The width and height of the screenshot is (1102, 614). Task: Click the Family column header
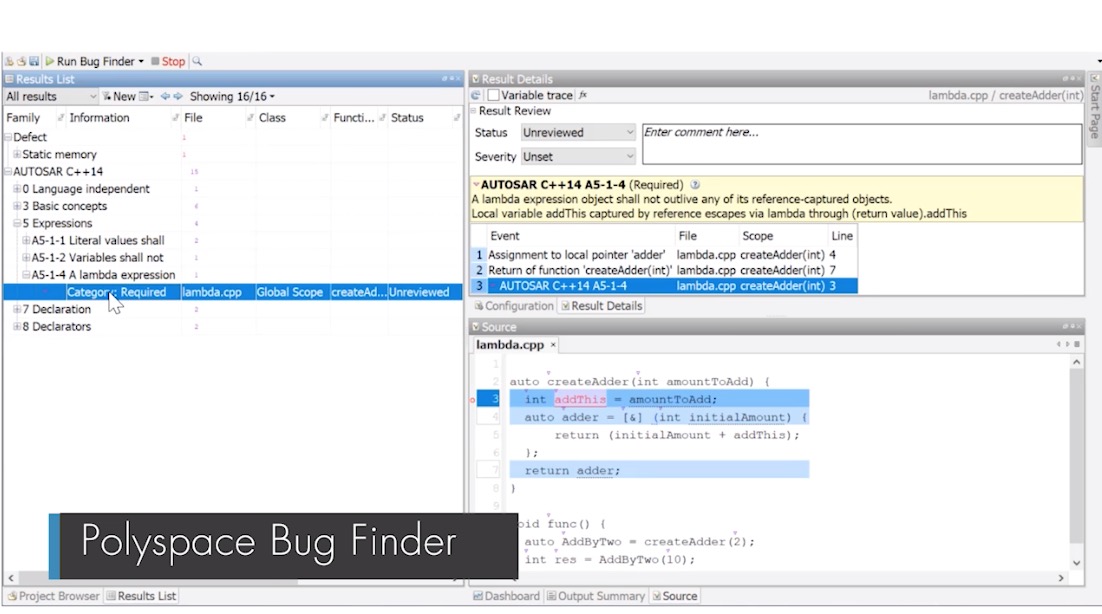click(23, 118)
